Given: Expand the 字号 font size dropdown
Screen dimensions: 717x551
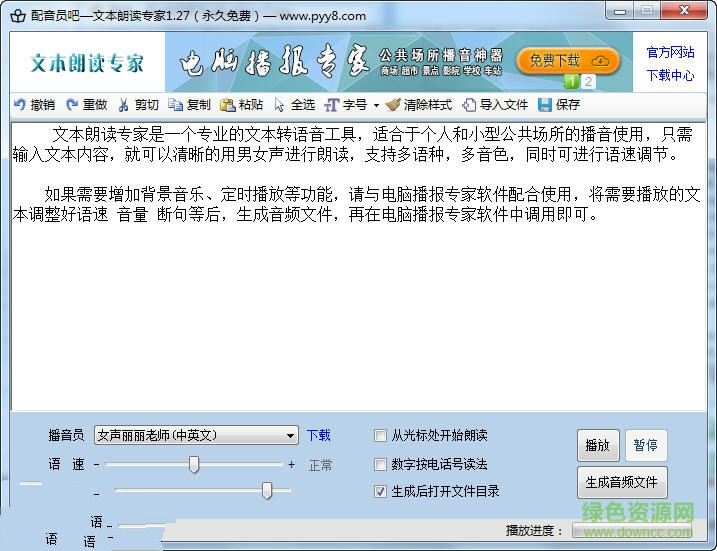Looking at the screenshot, I should point(376,105).
